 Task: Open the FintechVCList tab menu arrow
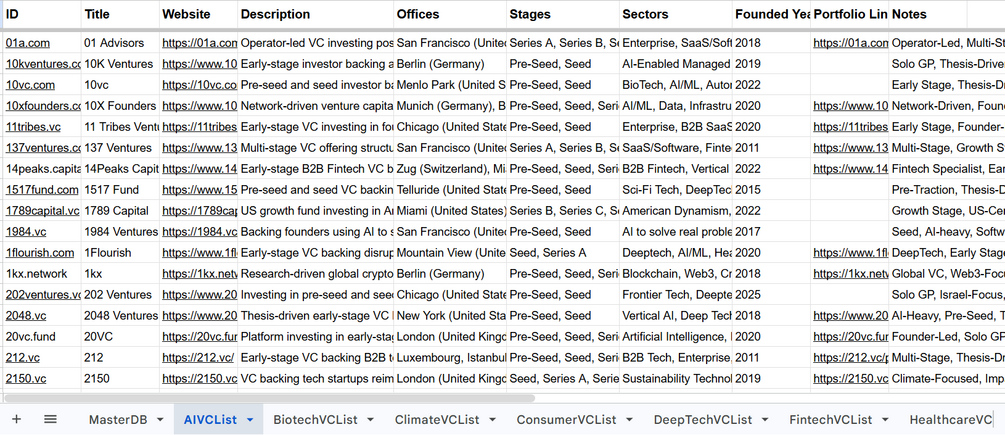click(x=885, y=420)
